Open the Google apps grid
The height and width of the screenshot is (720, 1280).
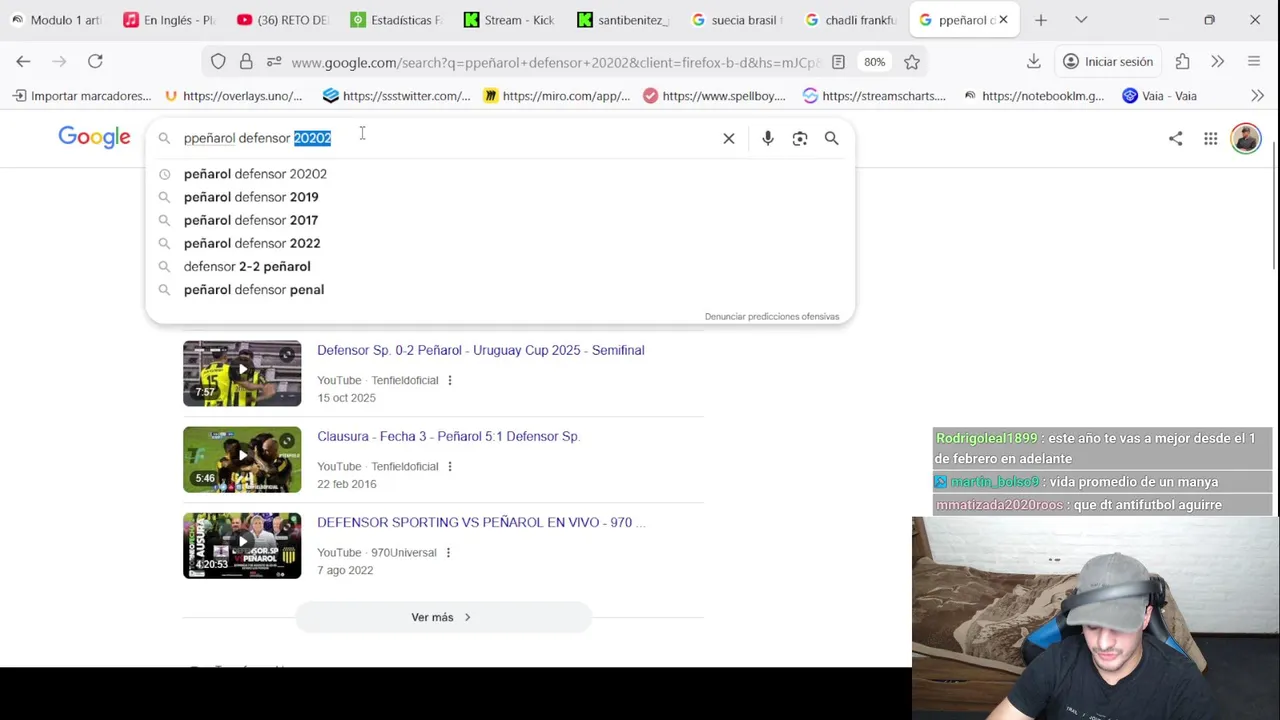coord(1211,139)
